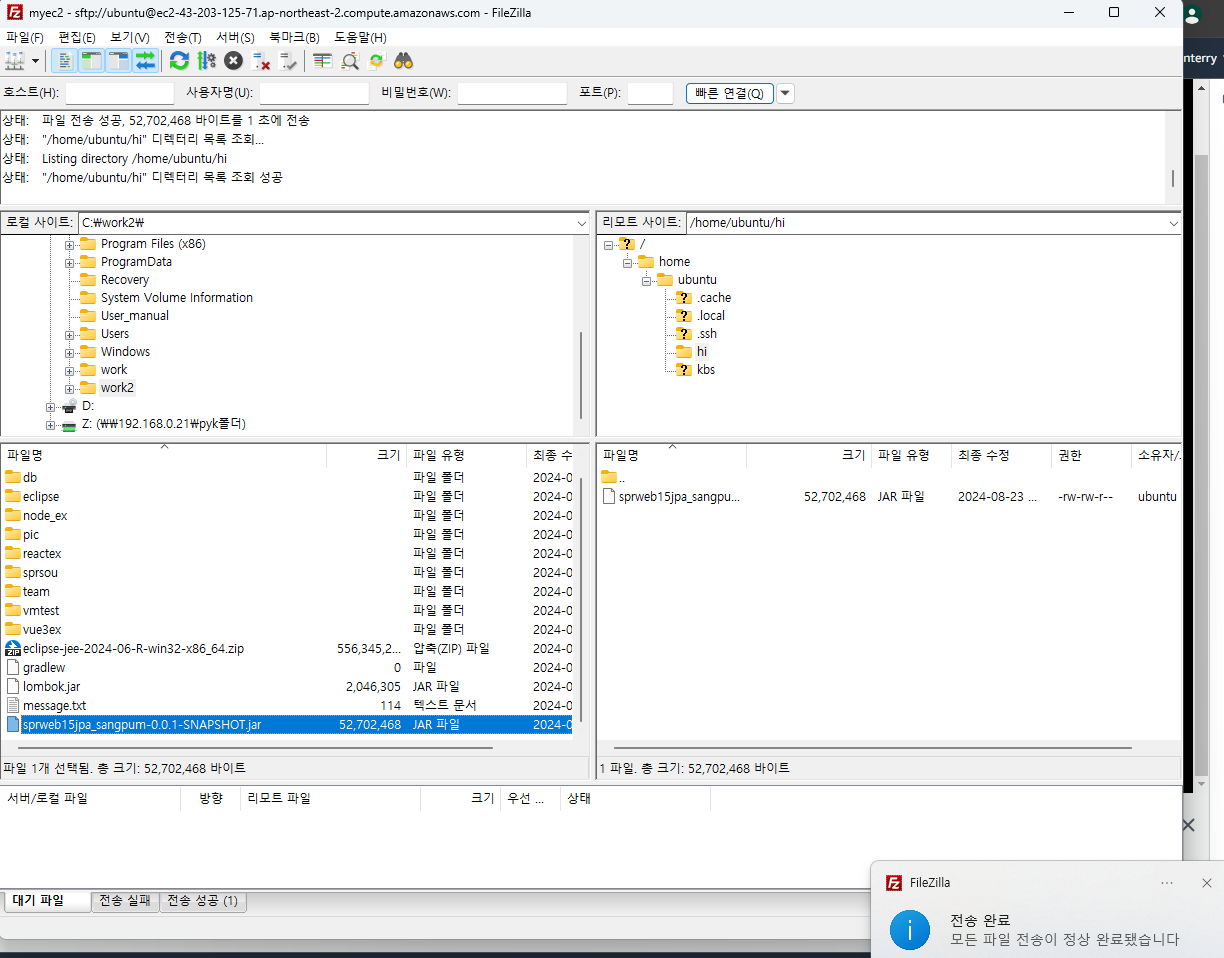
Task: Open the 파일(F) menu
Action: pyautogui.click(x=24, y=37)
